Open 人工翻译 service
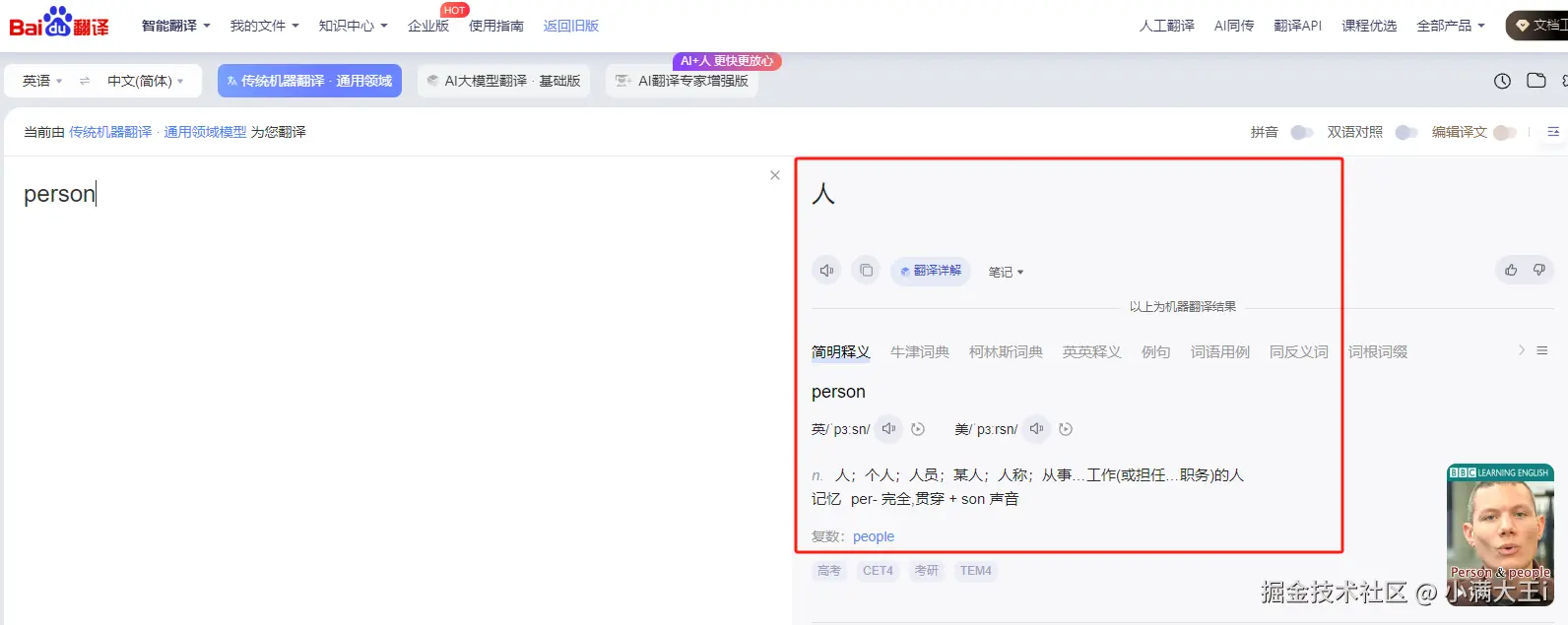Image resolution: width=1568 pixels, height=625 pixels. click(x=1167, y=26)
